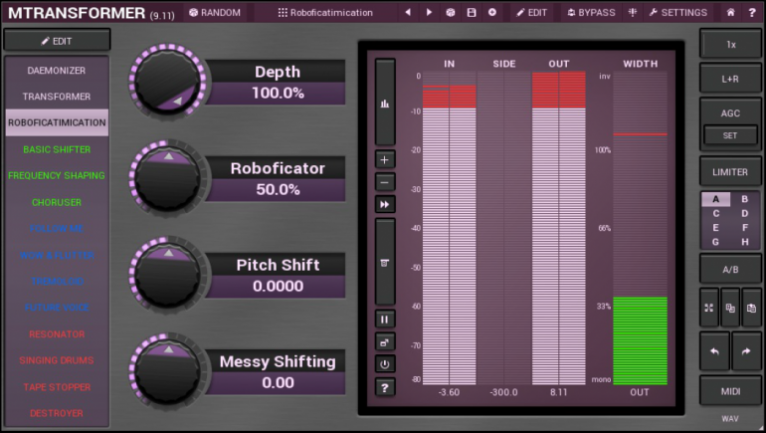Screen dimensions: 766x433
Task: Pause the level meter display
Action: pyautogui.click(x=386, y=319)
